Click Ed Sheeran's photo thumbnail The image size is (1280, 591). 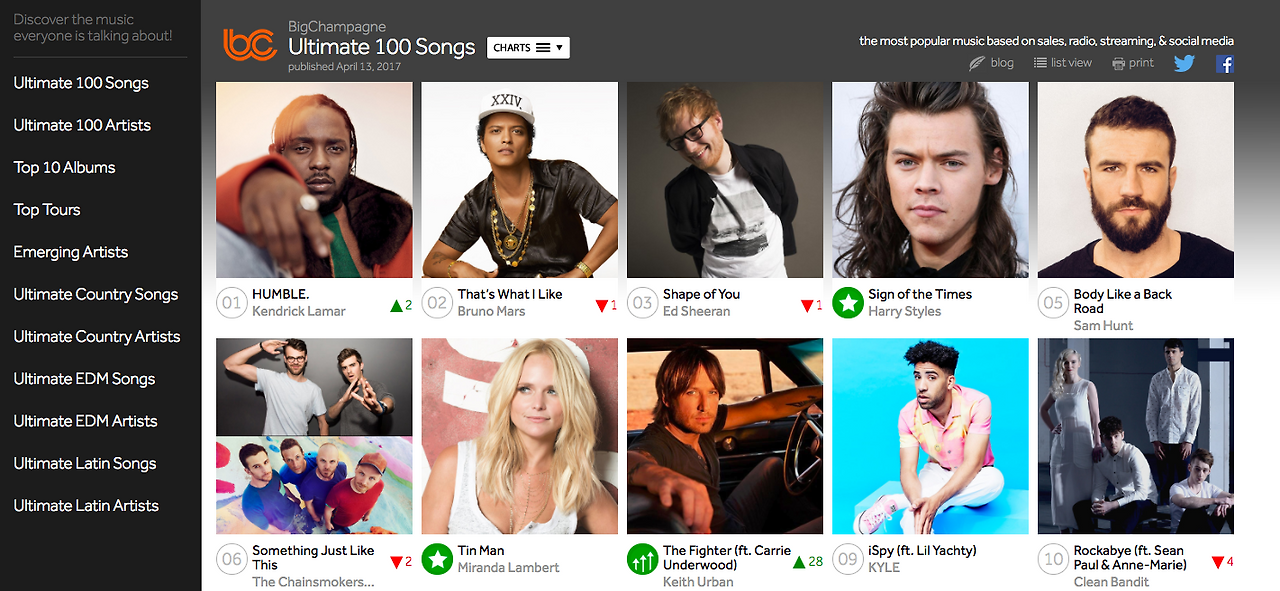pos(725,180)
